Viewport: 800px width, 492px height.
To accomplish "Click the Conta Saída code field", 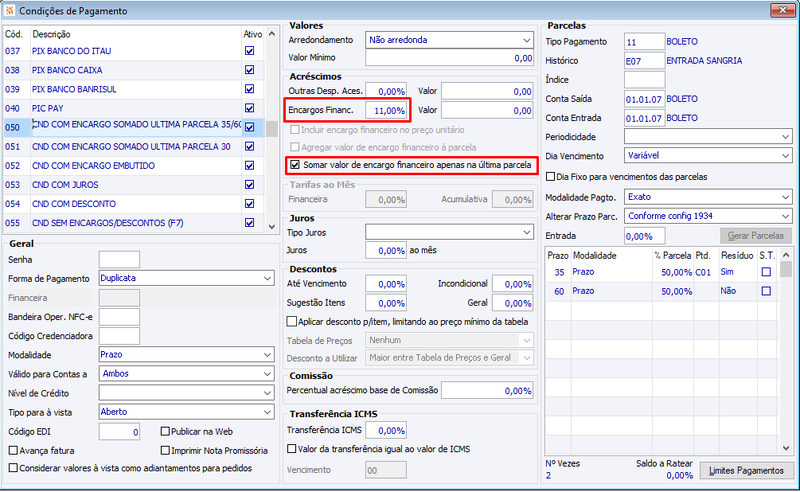I will (x=644, y=99).
